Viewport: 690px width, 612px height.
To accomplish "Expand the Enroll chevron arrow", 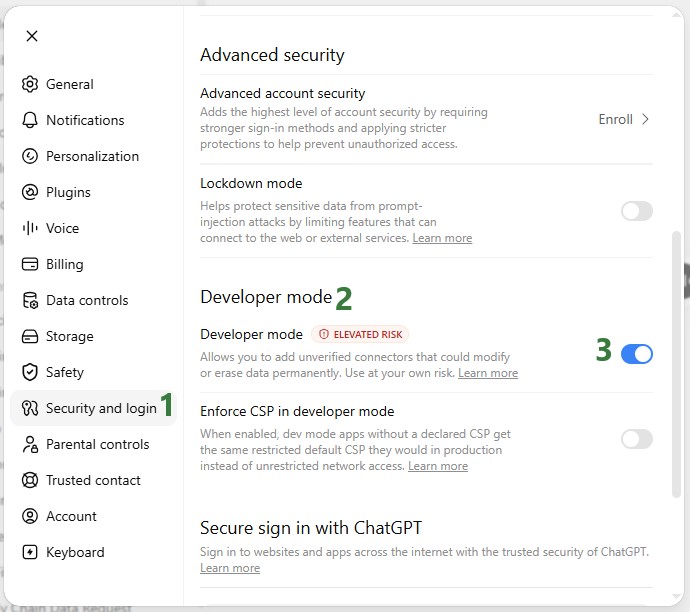I will point(645,119).
